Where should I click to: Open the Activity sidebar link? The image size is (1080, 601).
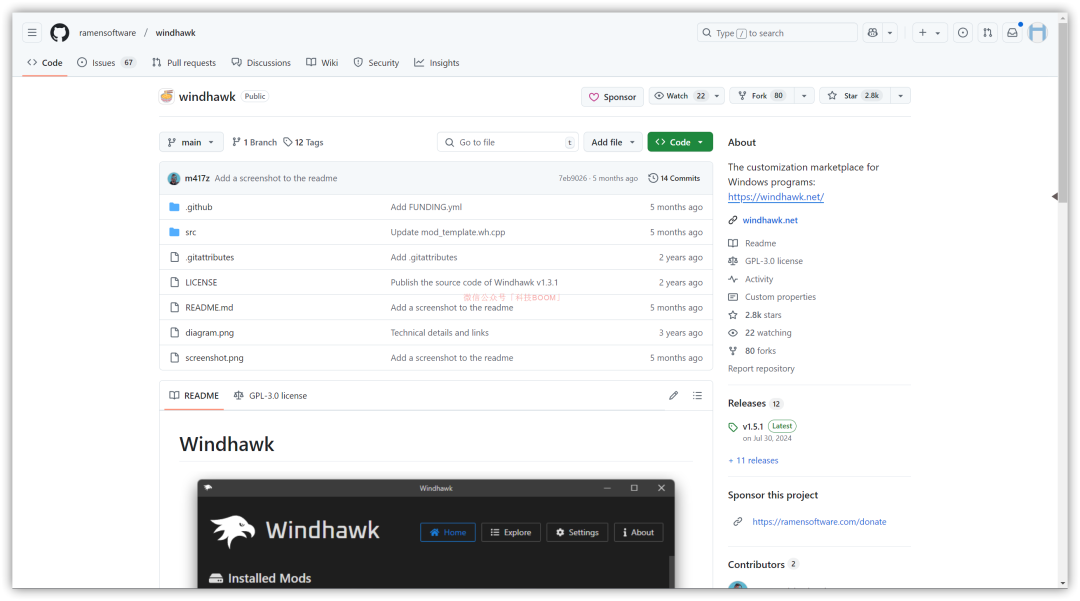758,280
